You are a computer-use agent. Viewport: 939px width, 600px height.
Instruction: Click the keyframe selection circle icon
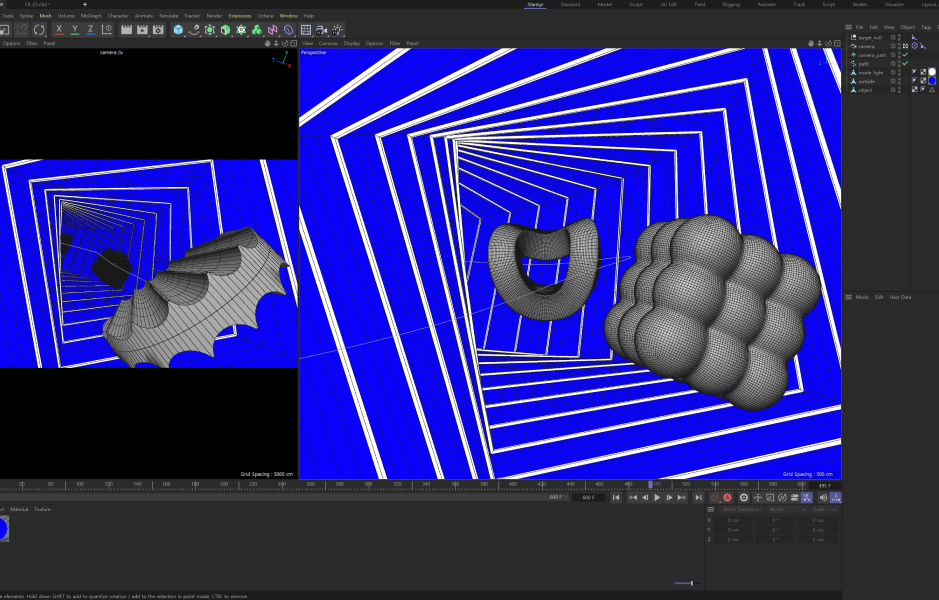pyautogui.click(x=744, y=498)
